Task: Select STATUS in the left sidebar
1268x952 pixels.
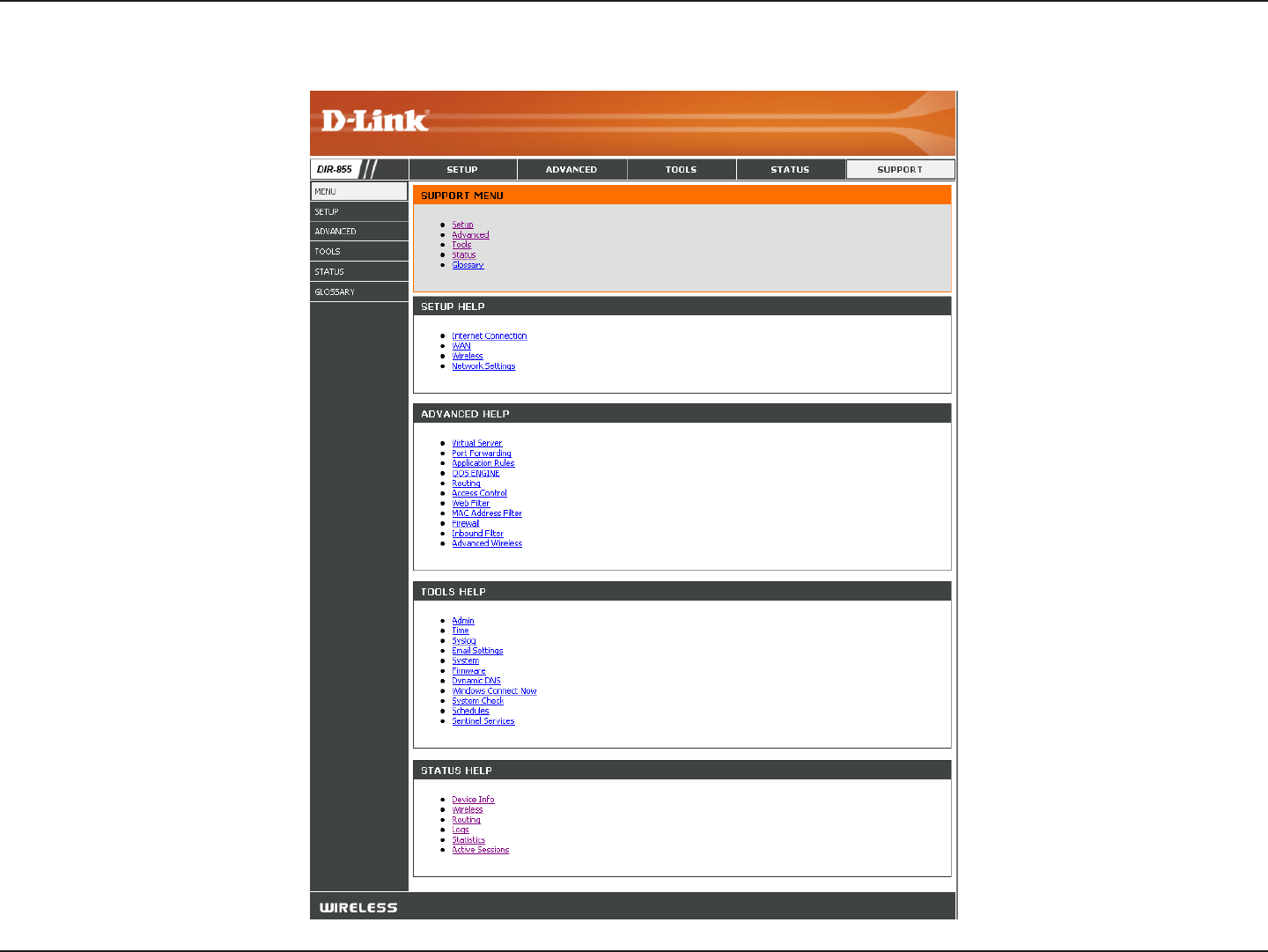Action: 359,272
